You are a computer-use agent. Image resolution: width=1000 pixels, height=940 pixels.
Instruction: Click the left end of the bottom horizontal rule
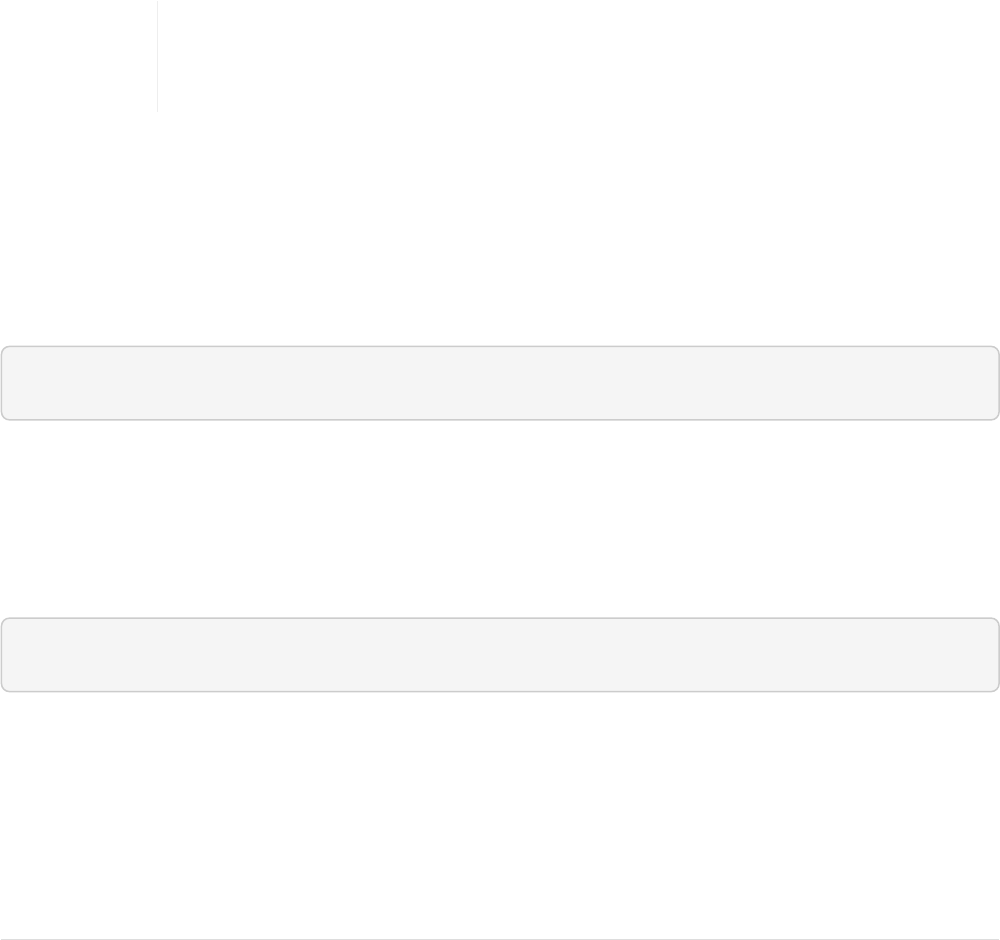pyautogui.click(x=4, y=939)
